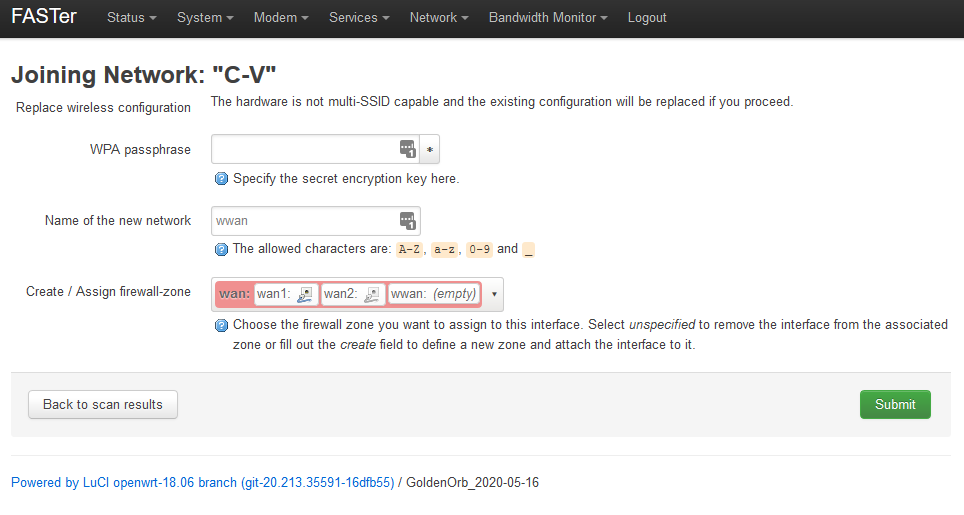Click the Logout link

point(647,18)
